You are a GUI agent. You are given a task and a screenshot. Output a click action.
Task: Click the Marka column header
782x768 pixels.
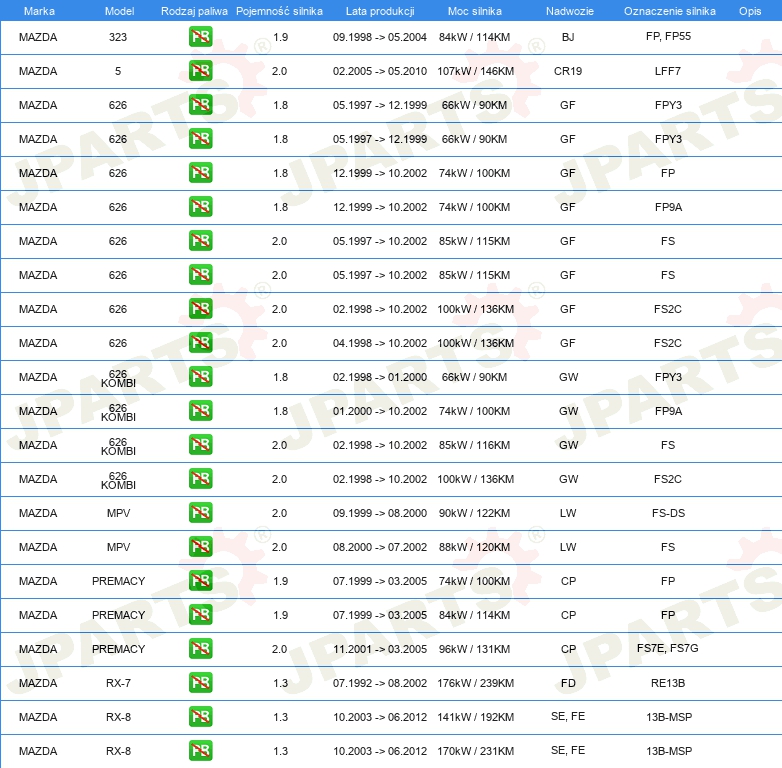coord(39,11)
